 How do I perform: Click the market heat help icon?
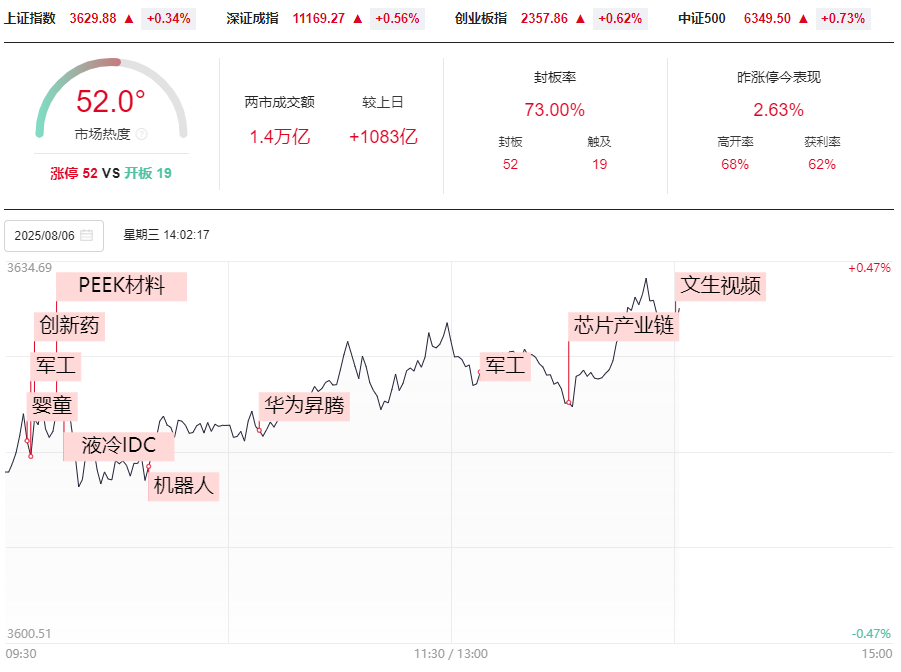(x=141, y=134)
